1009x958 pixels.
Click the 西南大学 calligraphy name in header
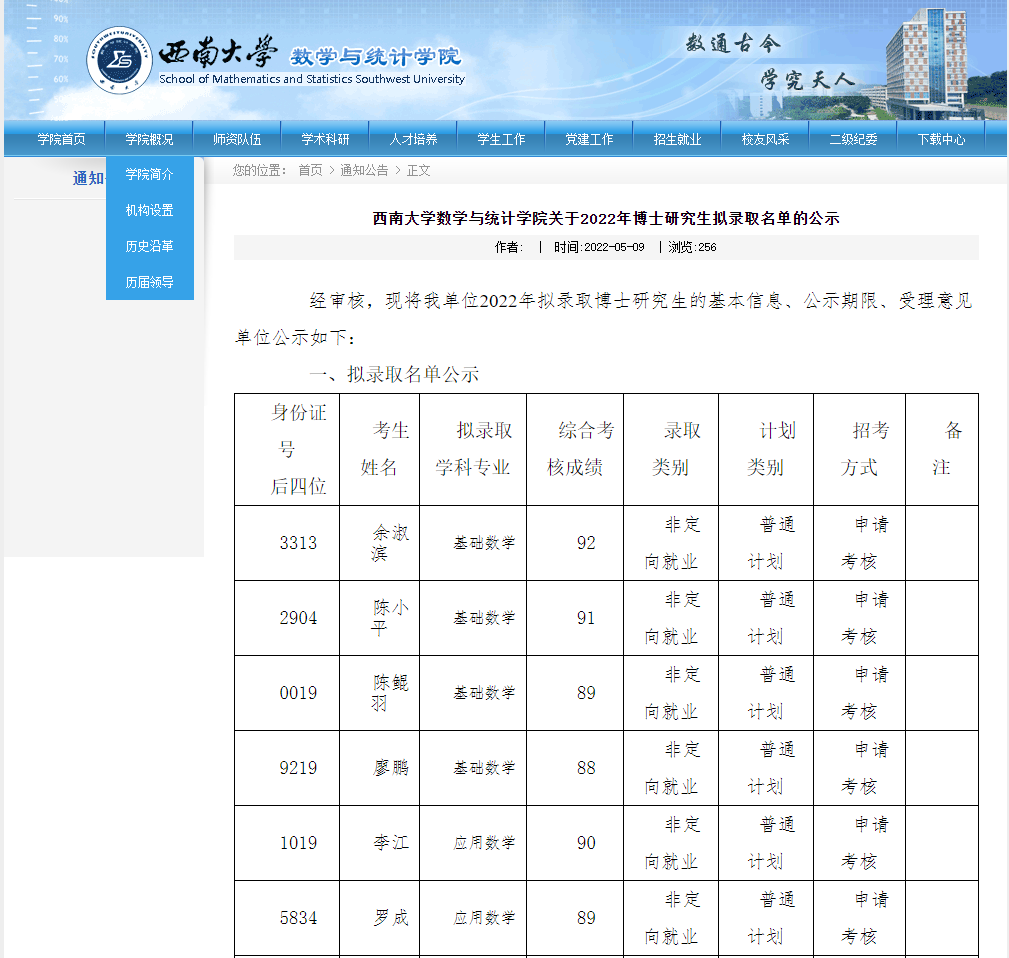(x=218, y=52)
